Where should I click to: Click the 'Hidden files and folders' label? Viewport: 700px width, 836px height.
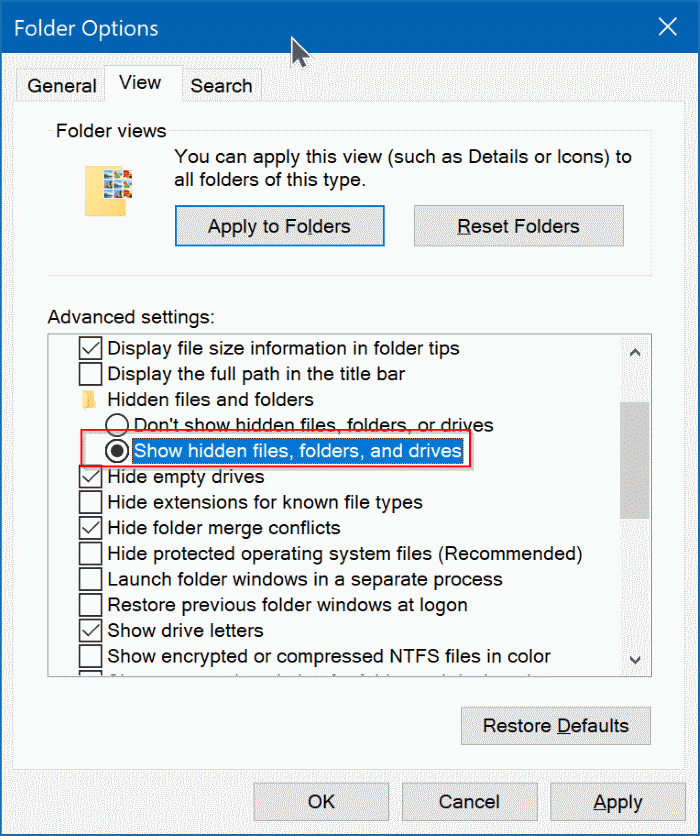pos(211,399)
